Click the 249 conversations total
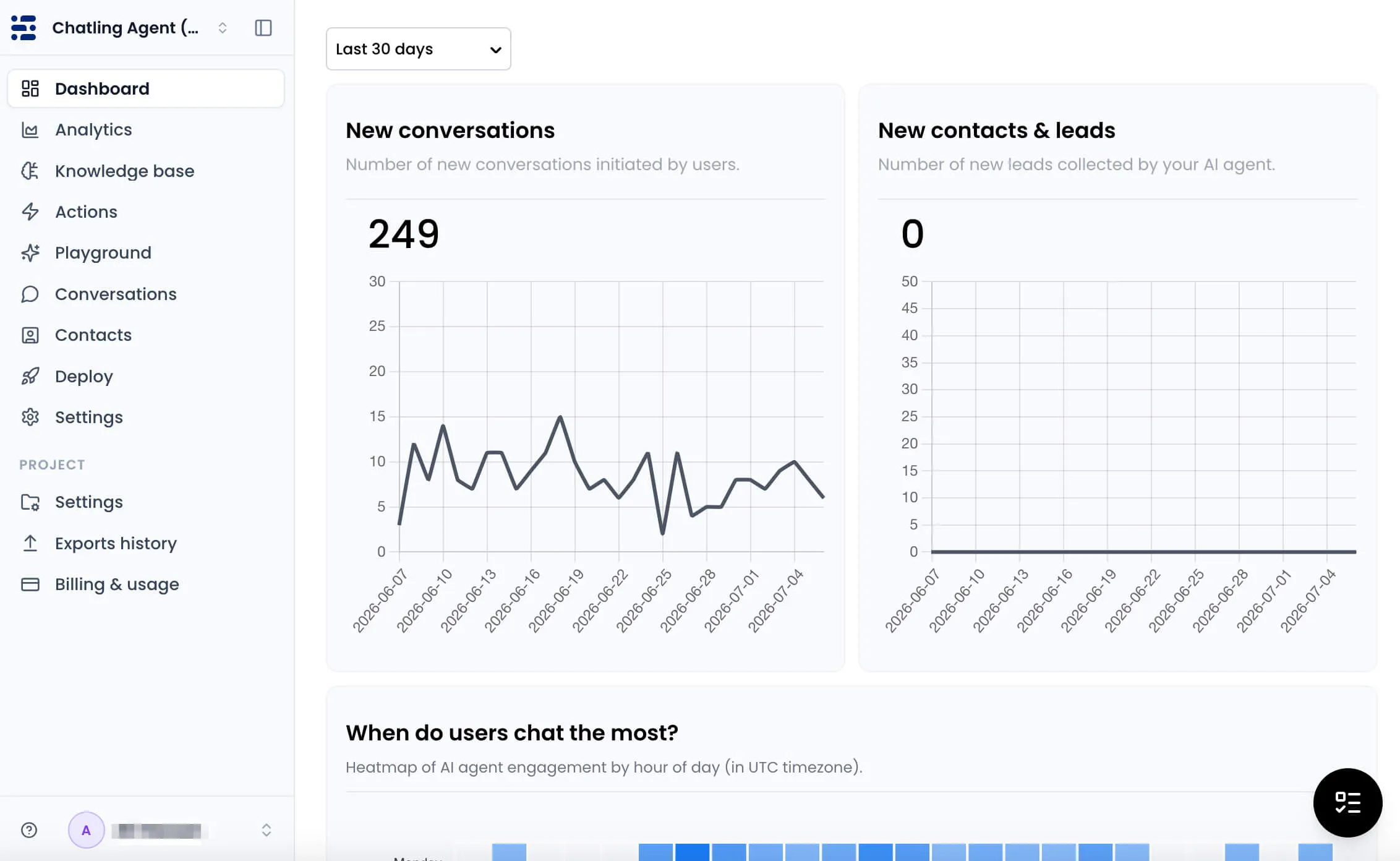Viewport: 1400px width, 861px height. pyautogui.click(x=404, y=234)
